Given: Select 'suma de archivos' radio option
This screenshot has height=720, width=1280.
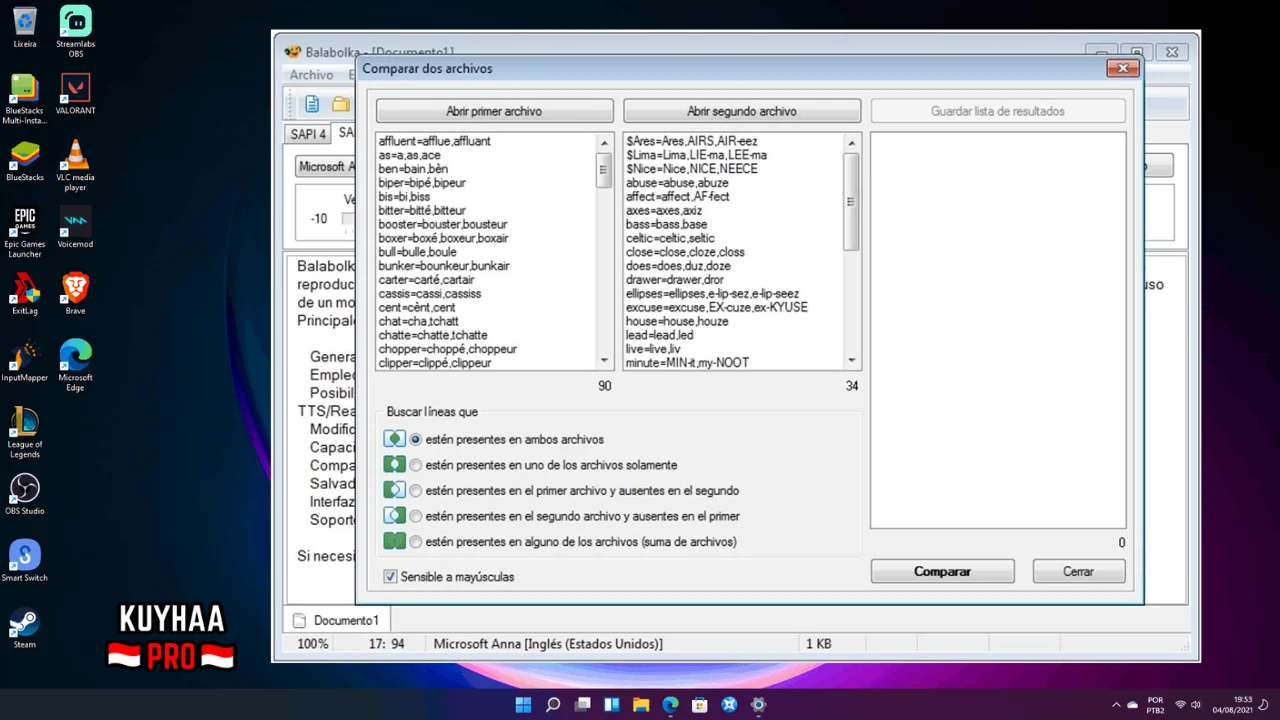Looking at the screenshot, I should (x=416, y=542).
